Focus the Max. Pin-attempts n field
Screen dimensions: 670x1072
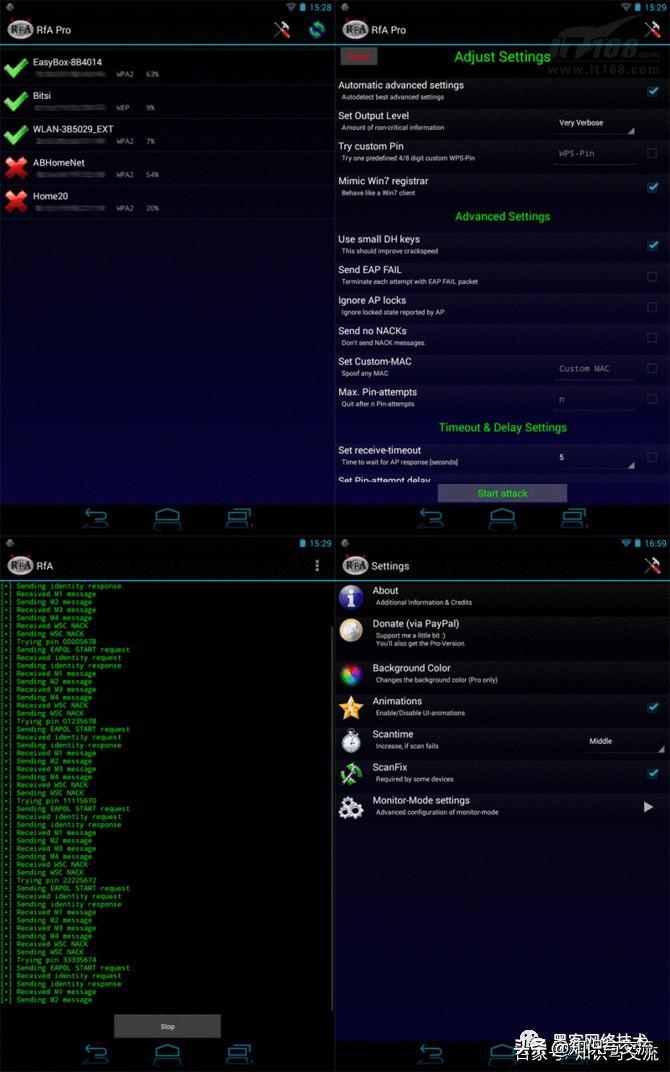pos(594,400)
